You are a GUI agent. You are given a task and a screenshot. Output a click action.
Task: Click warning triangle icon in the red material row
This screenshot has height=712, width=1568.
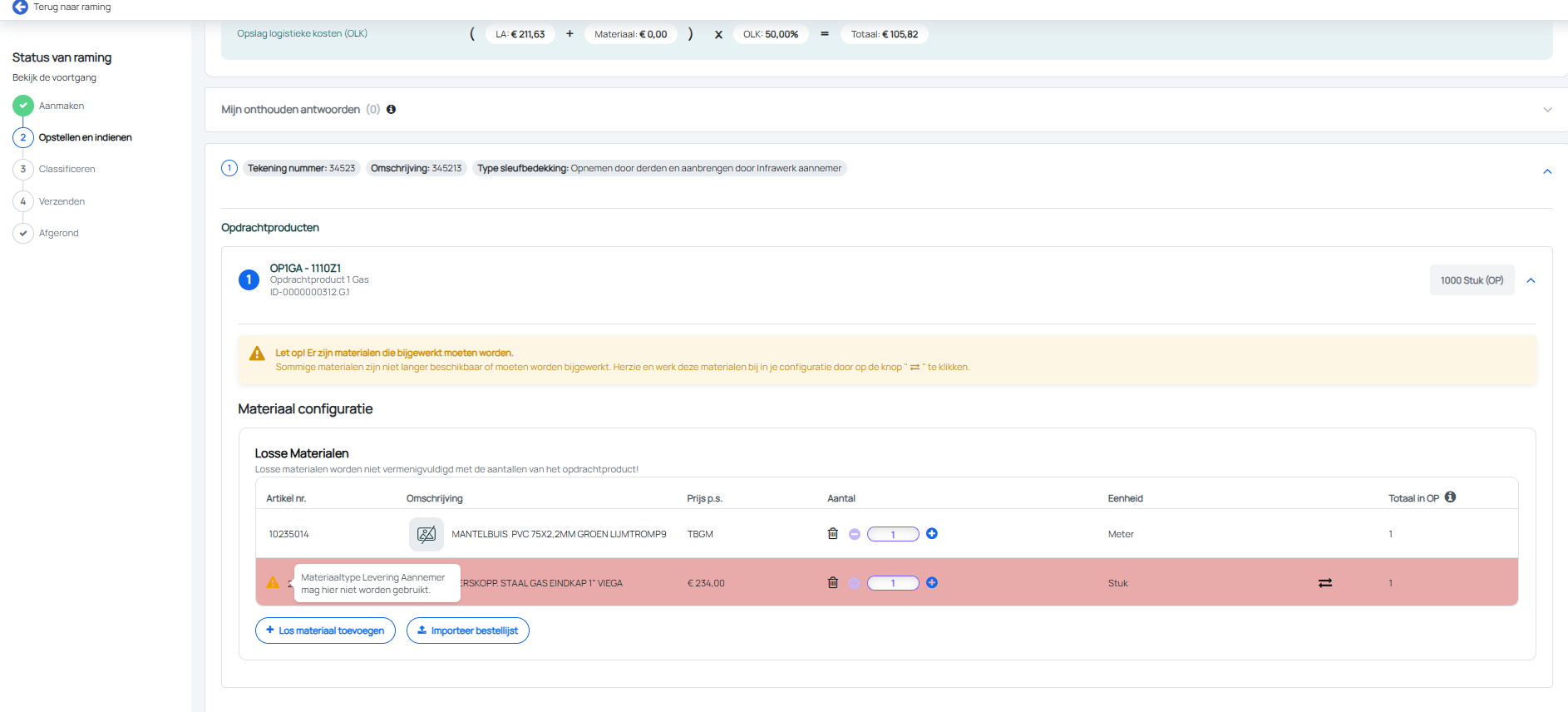point(273,582)
